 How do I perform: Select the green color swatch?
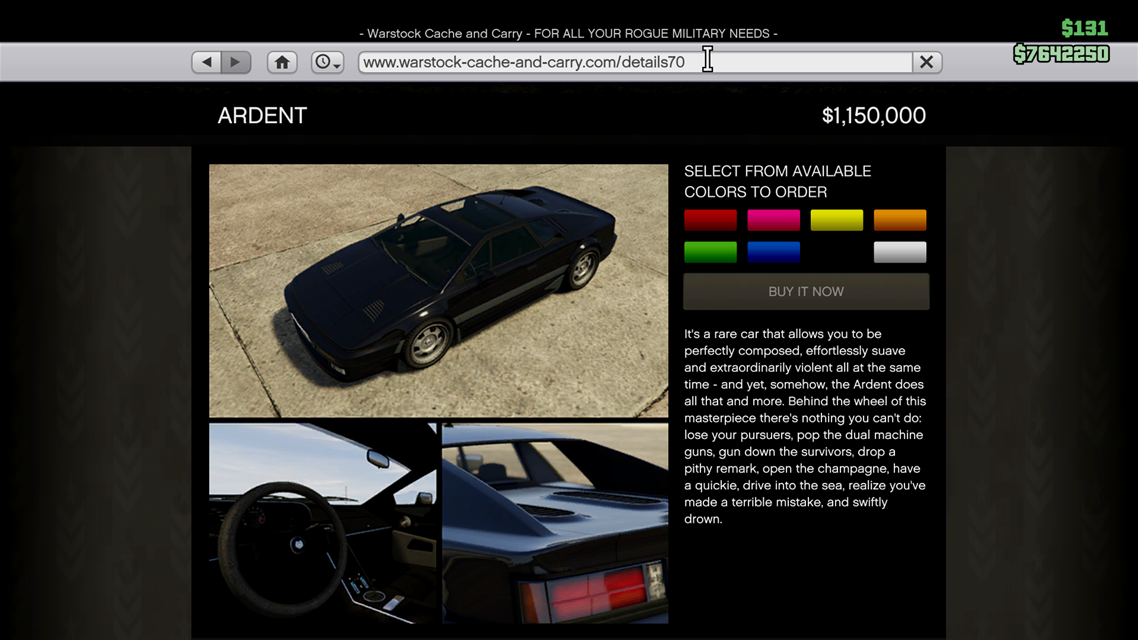tap(711, 252)
